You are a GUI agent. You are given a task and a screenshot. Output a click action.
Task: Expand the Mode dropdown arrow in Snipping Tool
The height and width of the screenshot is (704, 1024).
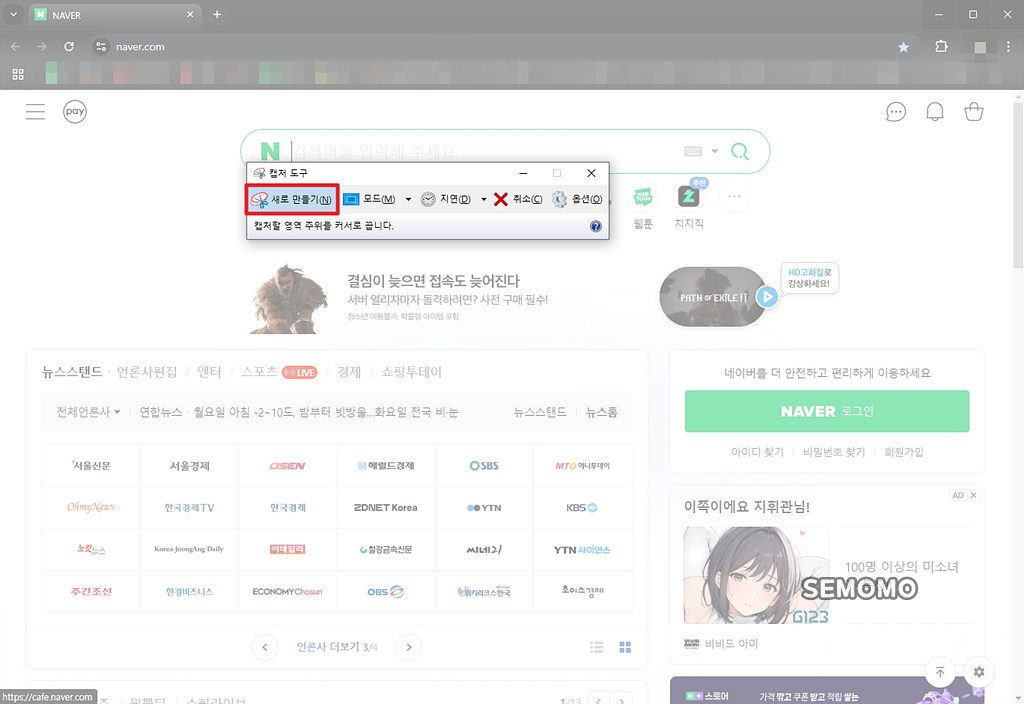click(408, 199)
